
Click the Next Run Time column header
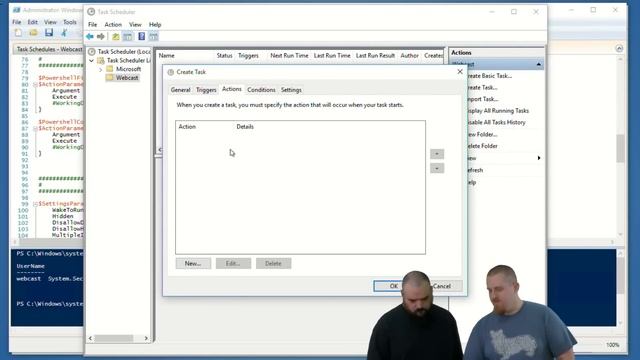point(289,56)
